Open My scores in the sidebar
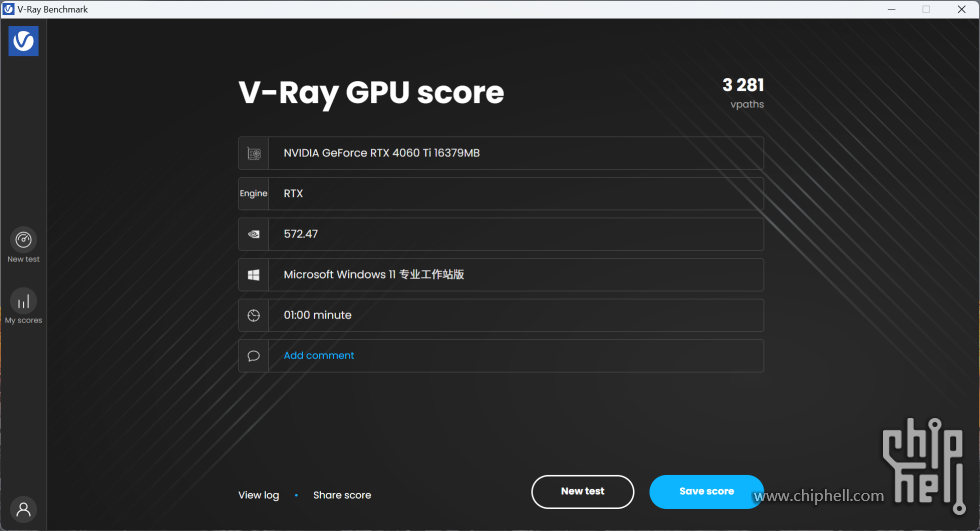The height and width of the screenshot is (531, 980). pos(24,306)
